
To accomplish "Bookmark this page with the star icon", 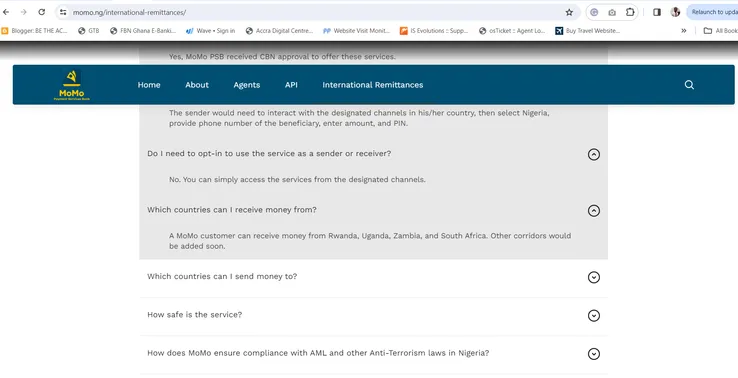I will (569, 12).
